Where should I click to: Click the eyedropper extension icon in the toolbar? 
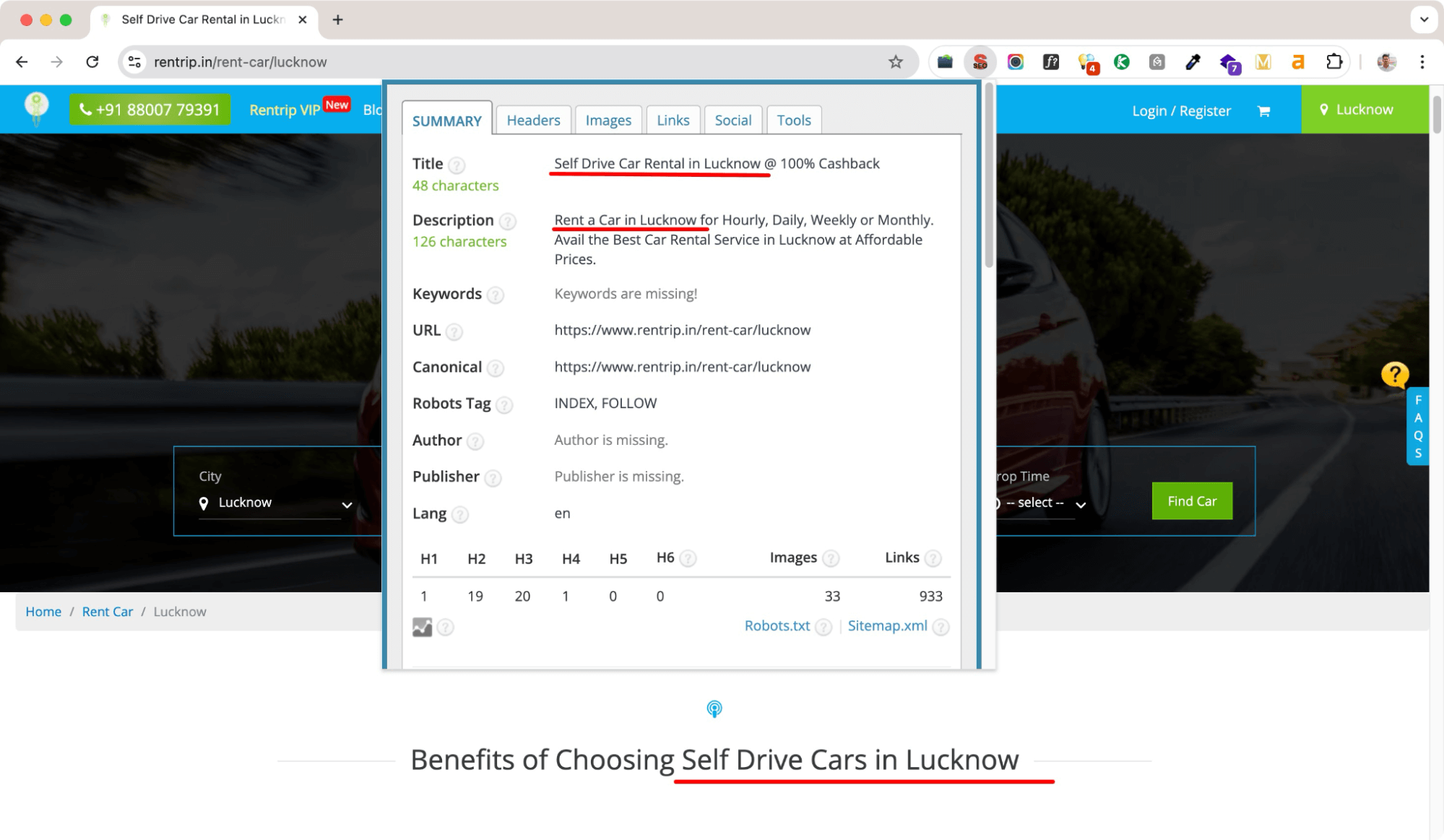1193,61
